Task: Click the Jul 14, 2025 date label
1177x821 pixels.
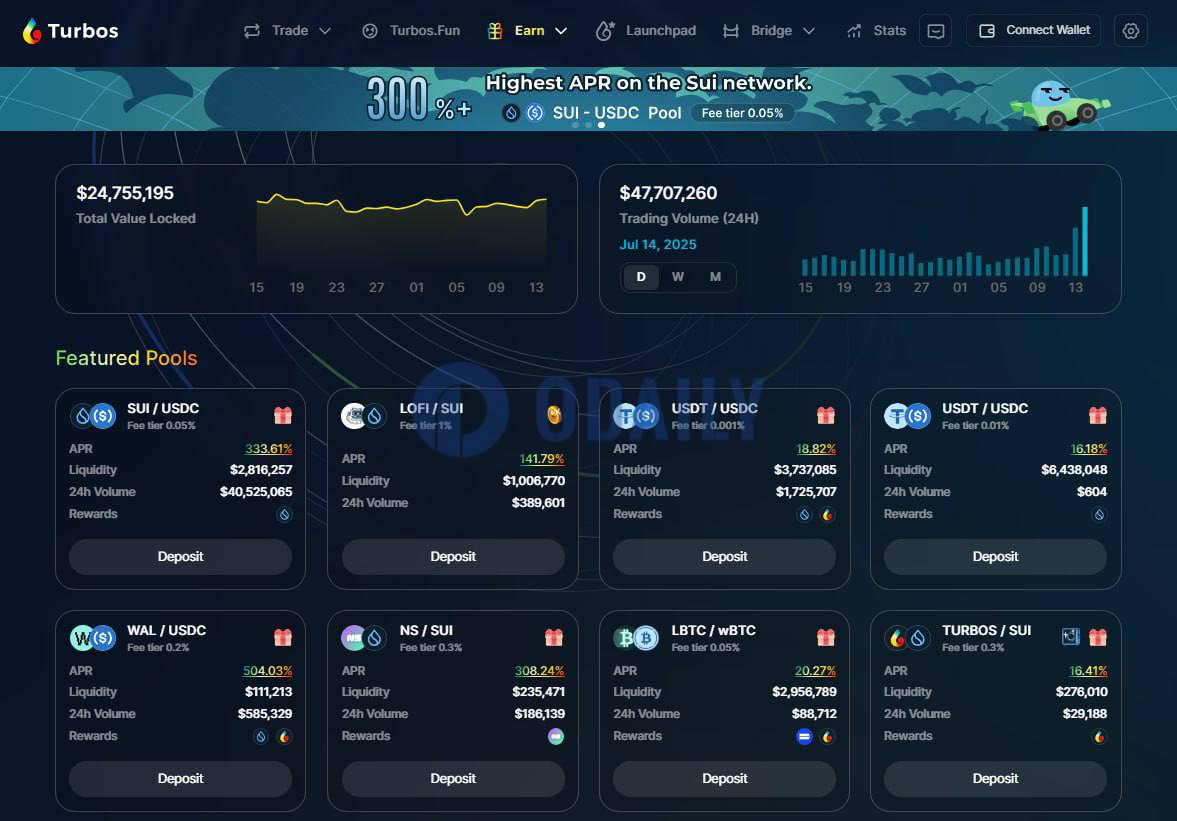Action: pos(658,245)
